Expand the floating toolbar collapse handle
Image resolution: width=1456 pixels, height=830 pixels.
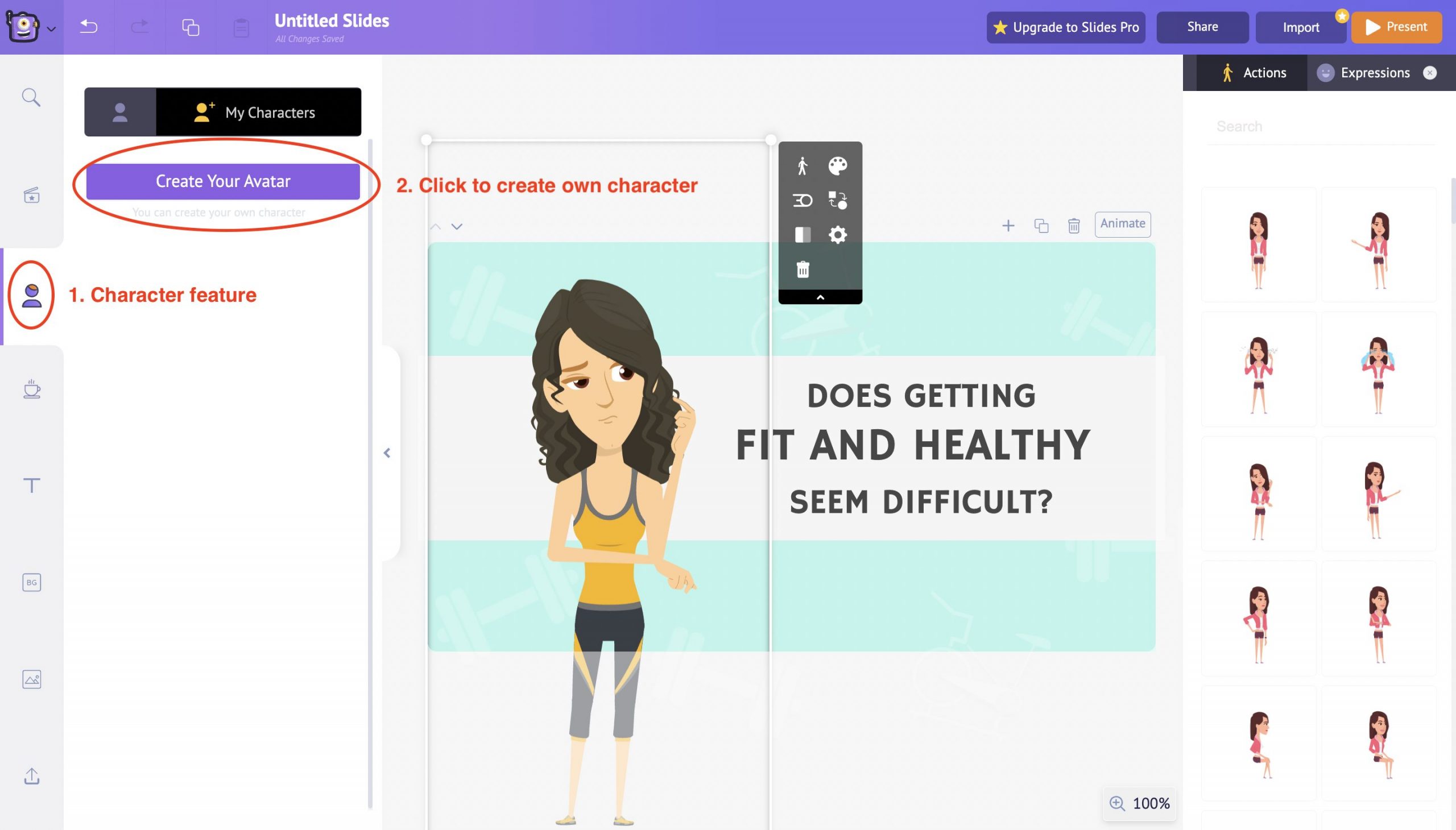(820, 296)
